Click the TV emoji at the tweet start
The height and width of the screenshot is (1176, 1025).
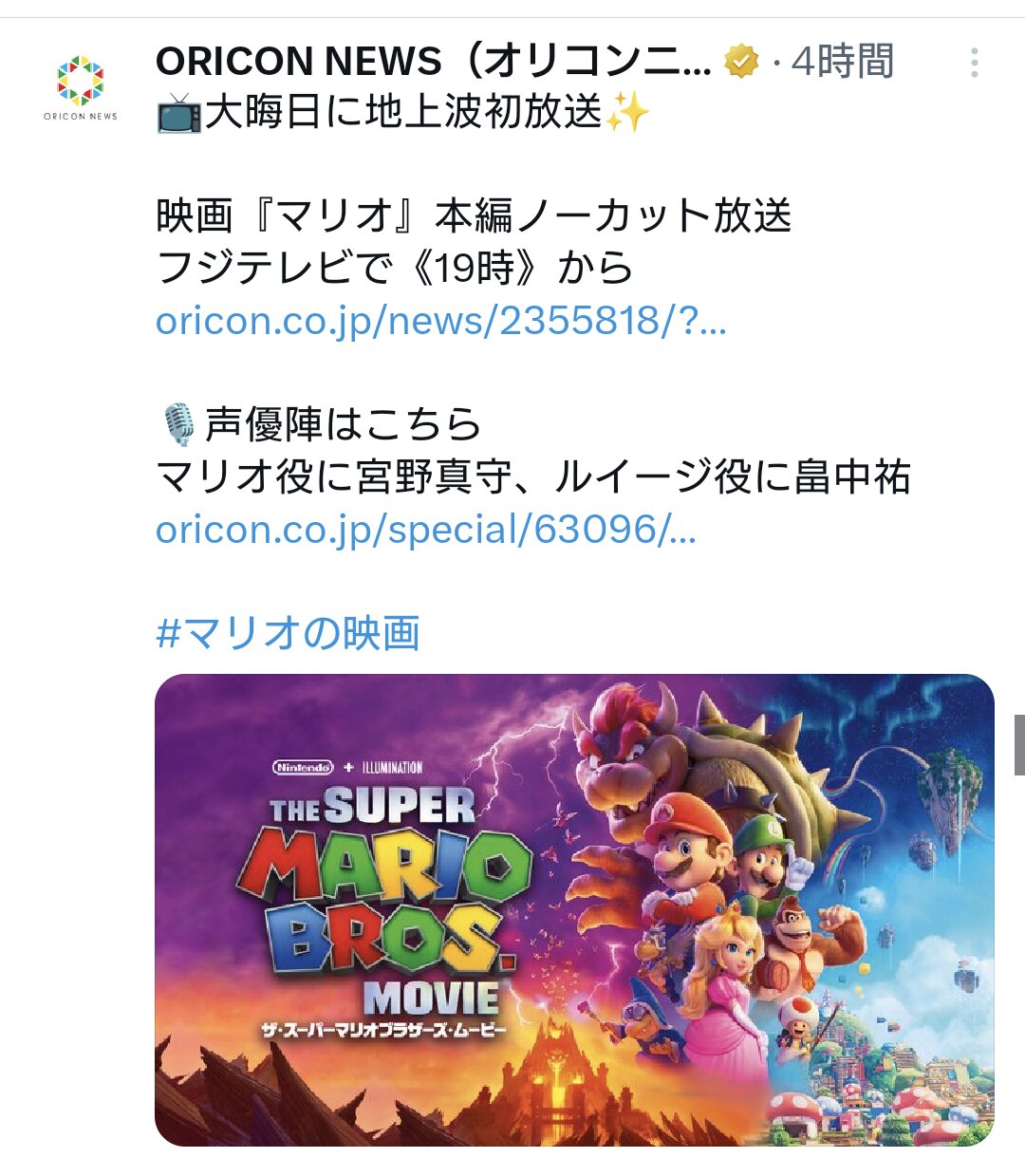pos(179,113)
